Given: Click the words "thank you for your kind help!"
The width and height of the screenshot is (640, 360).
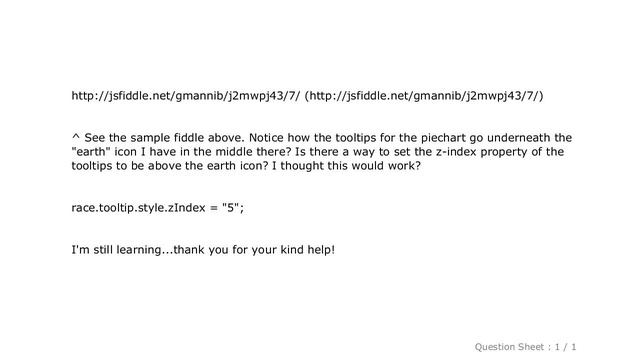Looking at the screenshot, I should coord(254,249).
